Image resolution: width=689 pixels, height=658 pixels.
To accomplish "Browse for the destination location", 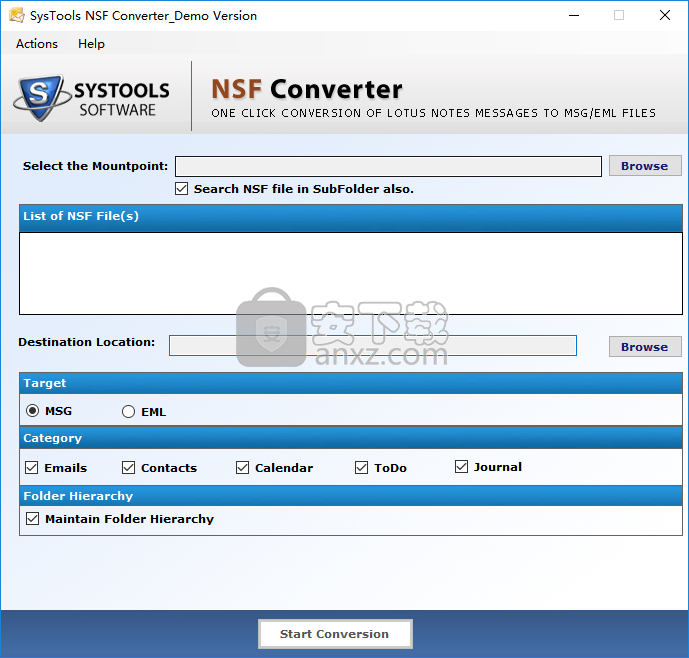I will 645,346.
